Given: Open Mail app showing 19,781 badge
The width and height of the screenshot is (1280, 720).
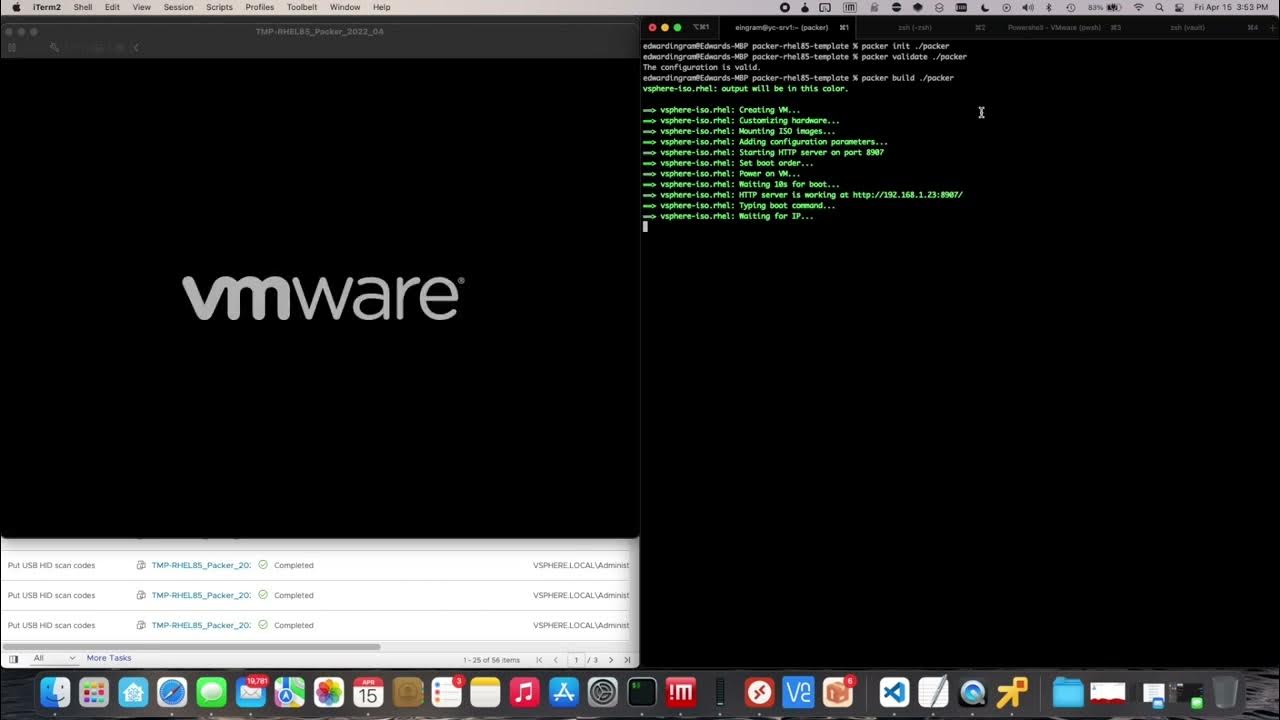Looking at the screenshot, I should [x=251, y=692].
